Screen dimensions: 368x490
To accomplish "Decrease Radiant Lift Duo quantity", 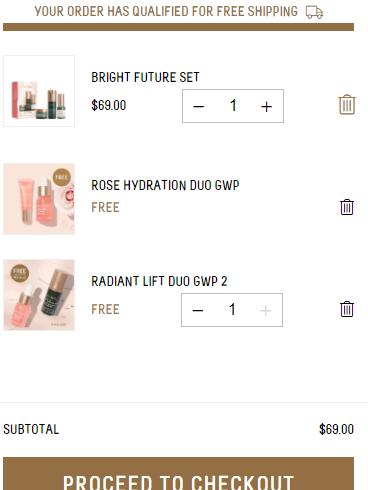I will tap(198, 310).
